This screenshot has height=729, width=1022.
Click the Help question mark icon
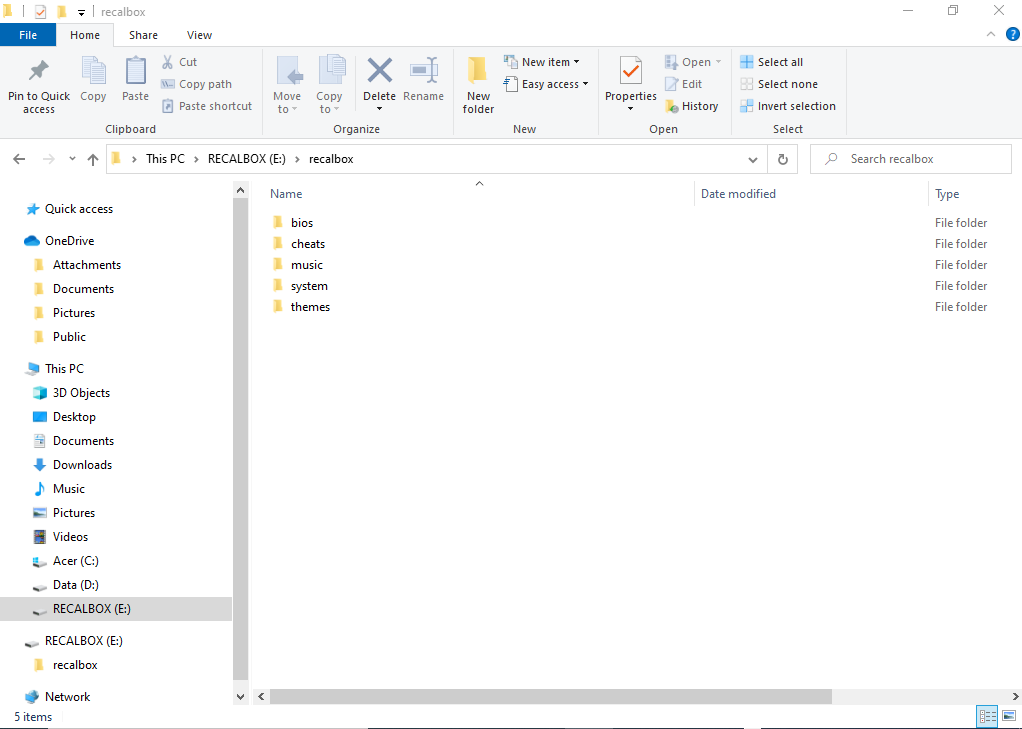pos(1013,35)
